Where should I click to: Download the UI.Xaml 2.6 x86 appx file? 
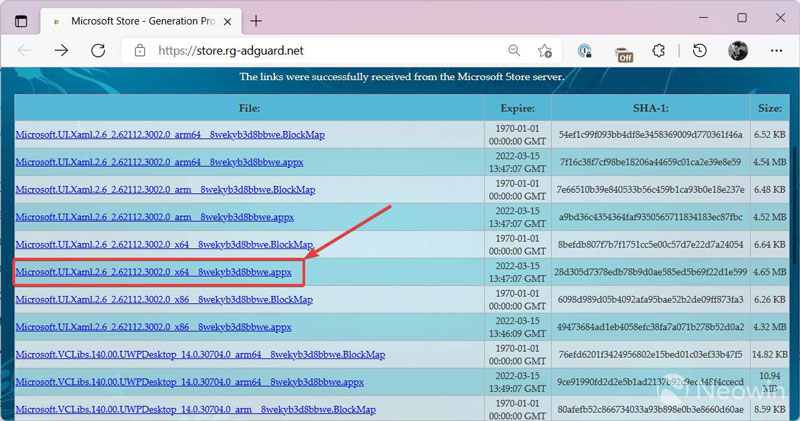click(153, 327)
